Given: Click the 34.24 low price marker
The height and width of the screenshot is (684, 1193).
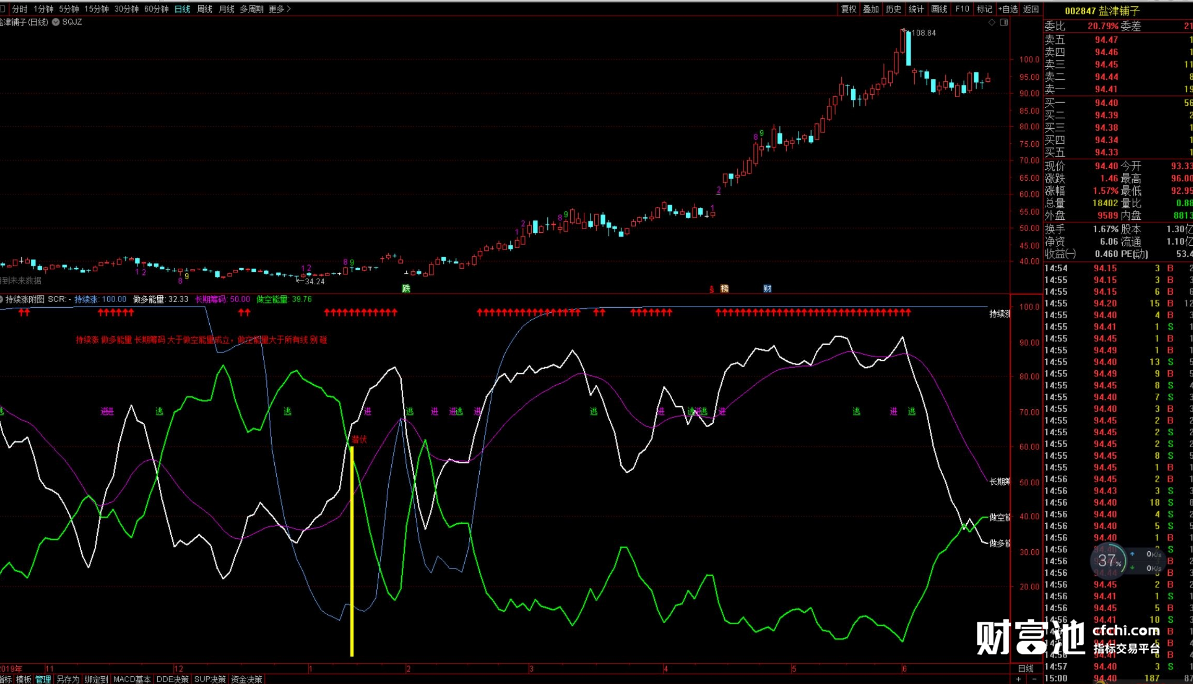Looking at the screenshot, I should click(315, 282).
